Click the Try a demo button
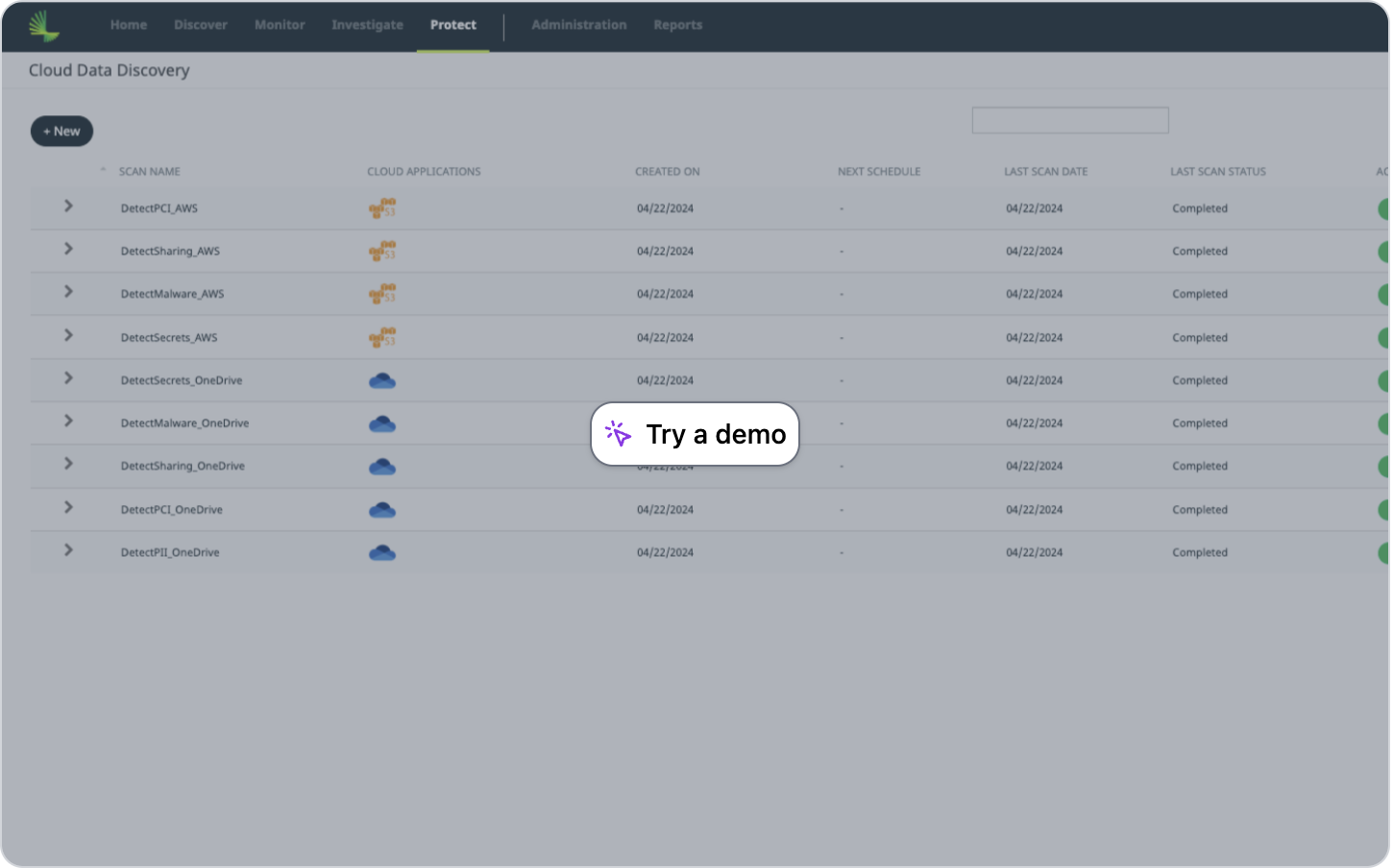1393x868 pixels. (695, 433)
